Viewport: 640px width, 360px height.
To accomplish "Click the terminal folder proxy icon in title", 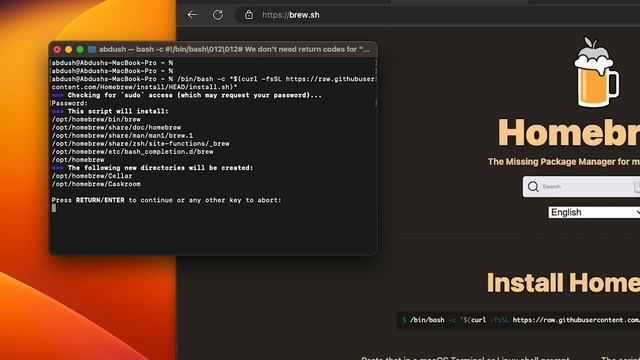I will [x=92, y=49].
